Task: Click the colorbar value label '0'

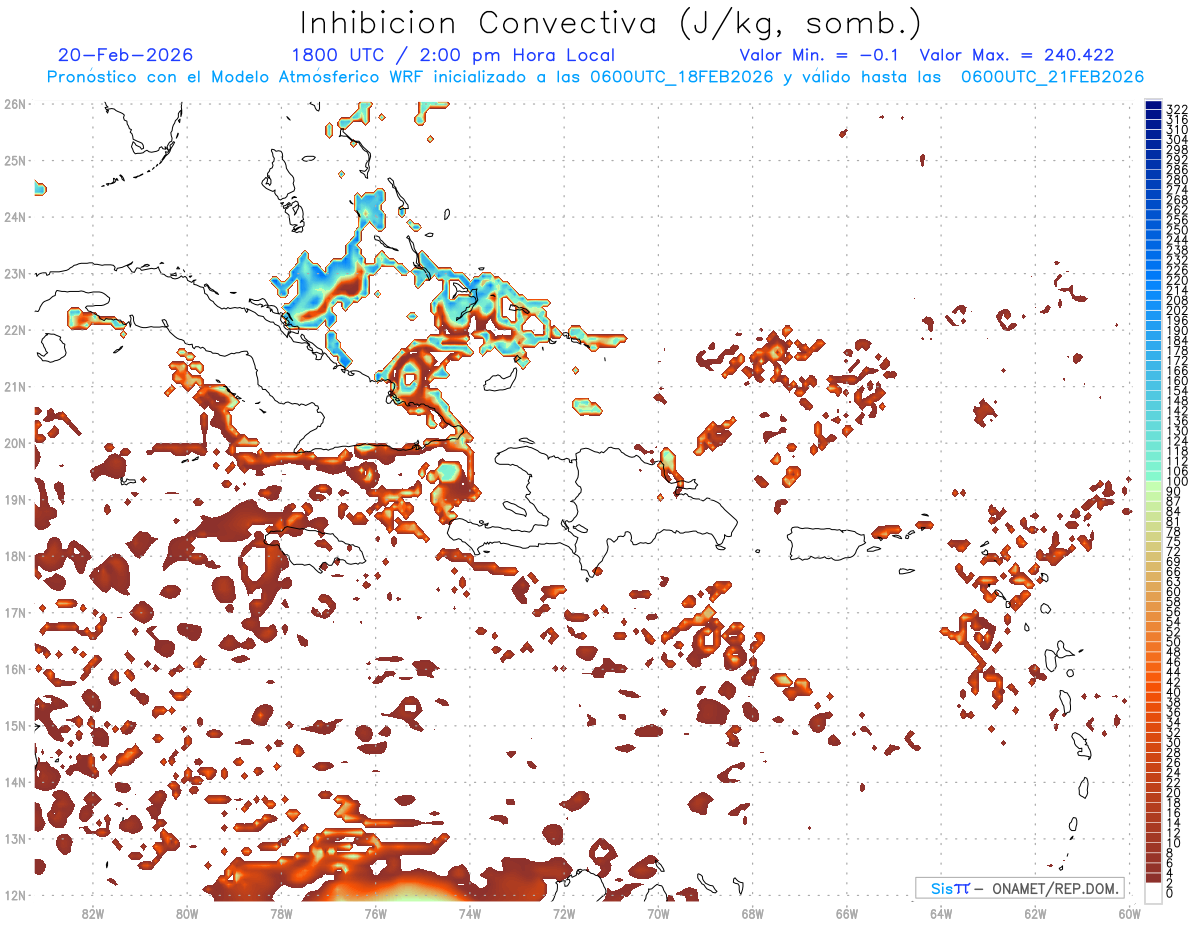Action: click(x=1170, y=893)
